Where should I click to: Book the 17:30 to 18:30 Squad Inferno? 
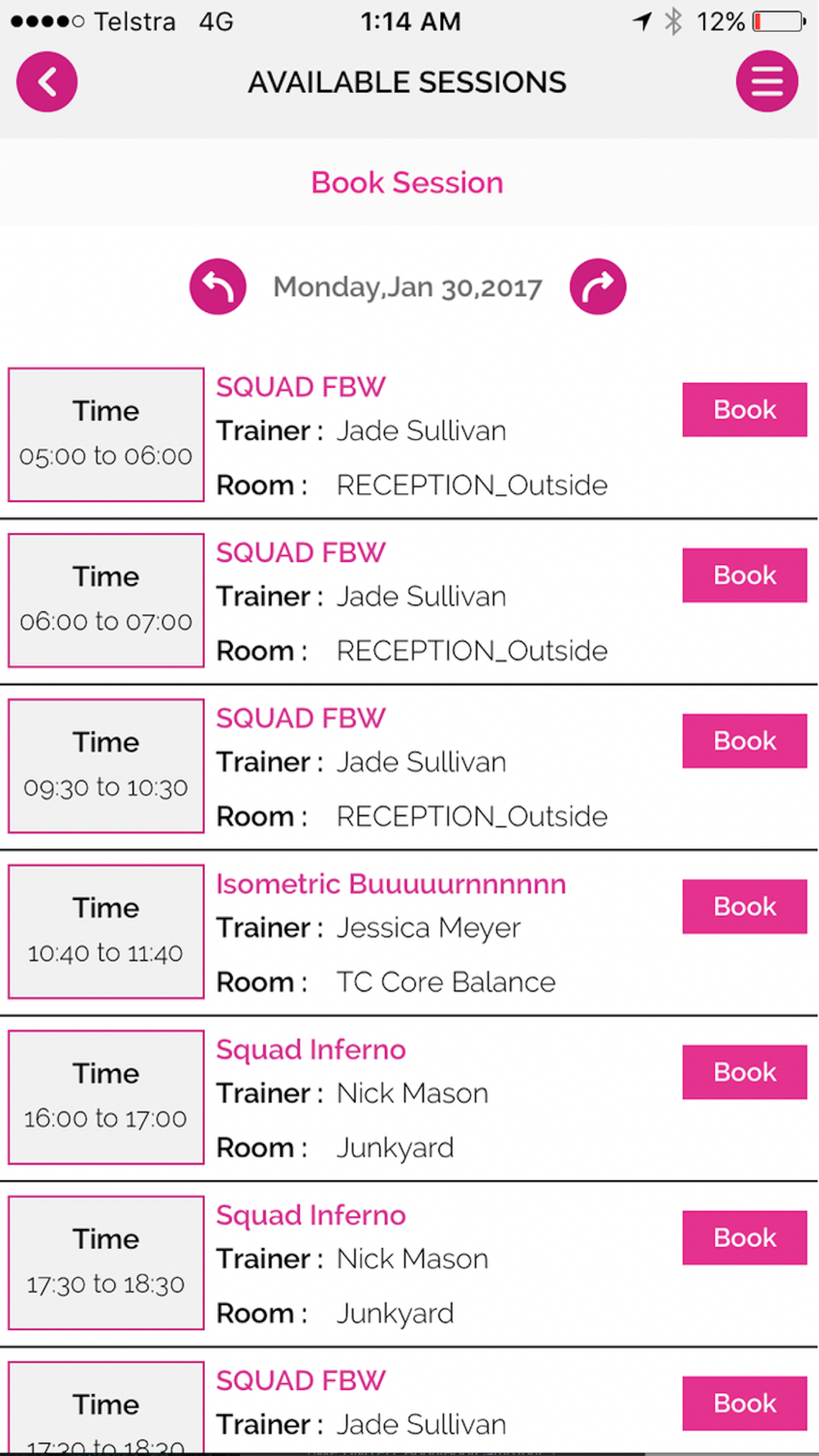(744, 1237)
